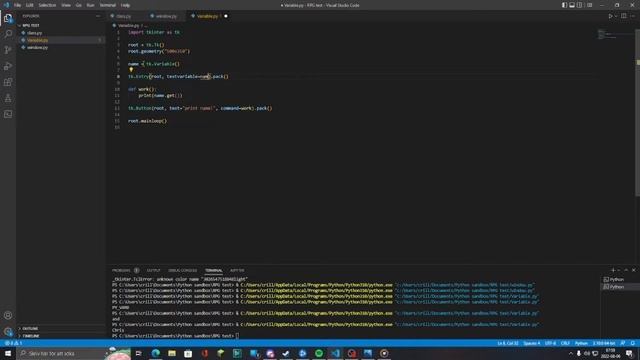Open the Extensions view
Screen dimensions: 640x360
point(8,82)
